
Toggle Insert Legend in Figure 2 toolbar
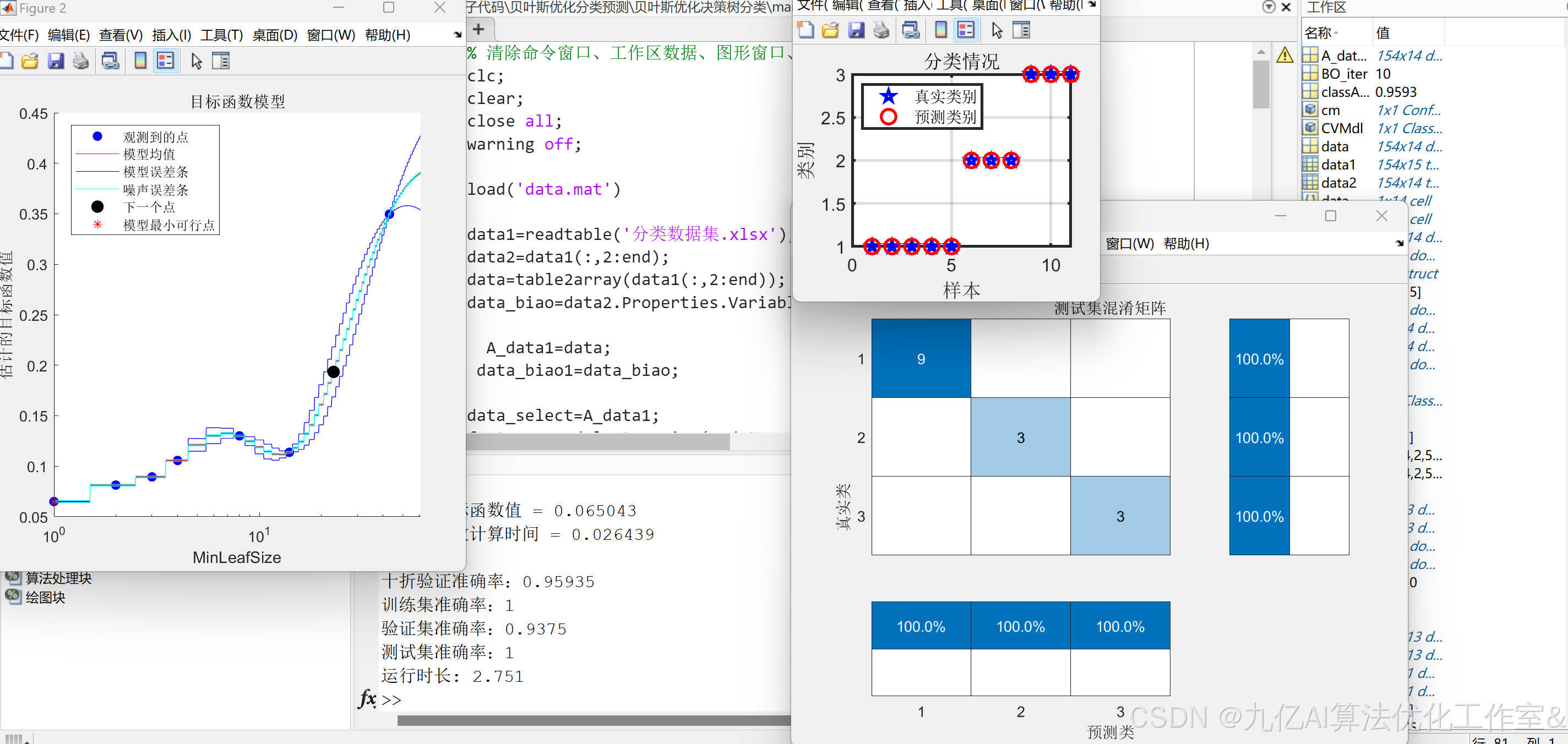tap(166, 61)
